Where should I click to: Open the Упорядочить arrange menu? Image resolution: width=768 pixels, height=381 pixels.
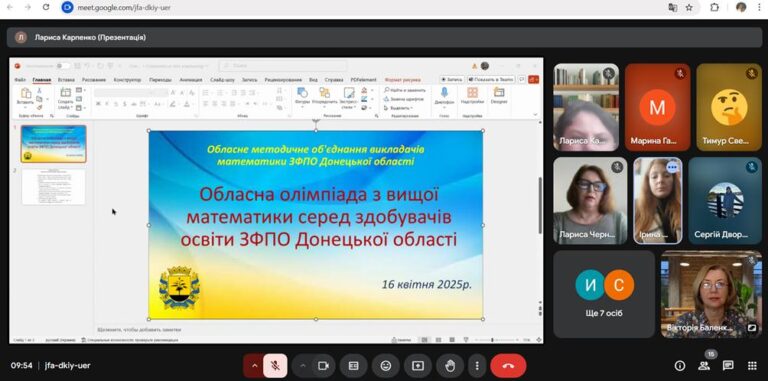pos(324,97)
